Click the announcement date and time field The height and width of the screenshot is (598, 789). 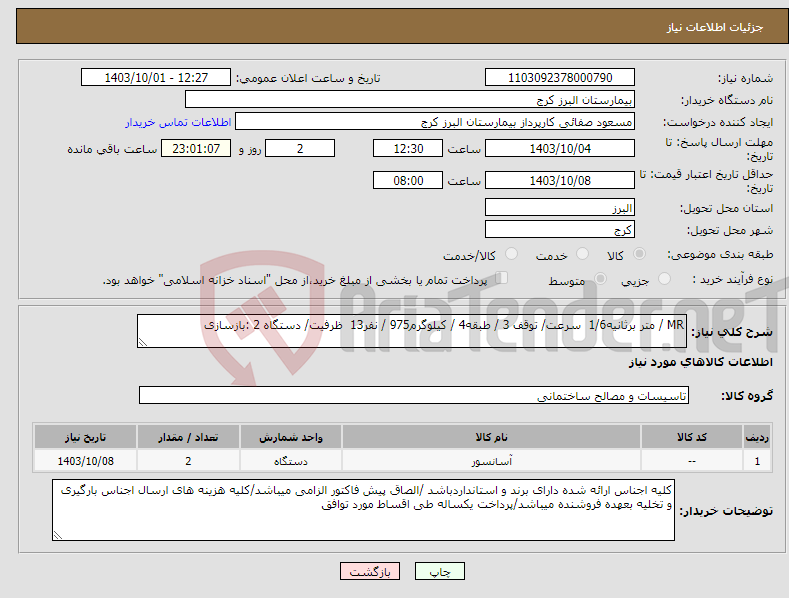click(155, 78)
